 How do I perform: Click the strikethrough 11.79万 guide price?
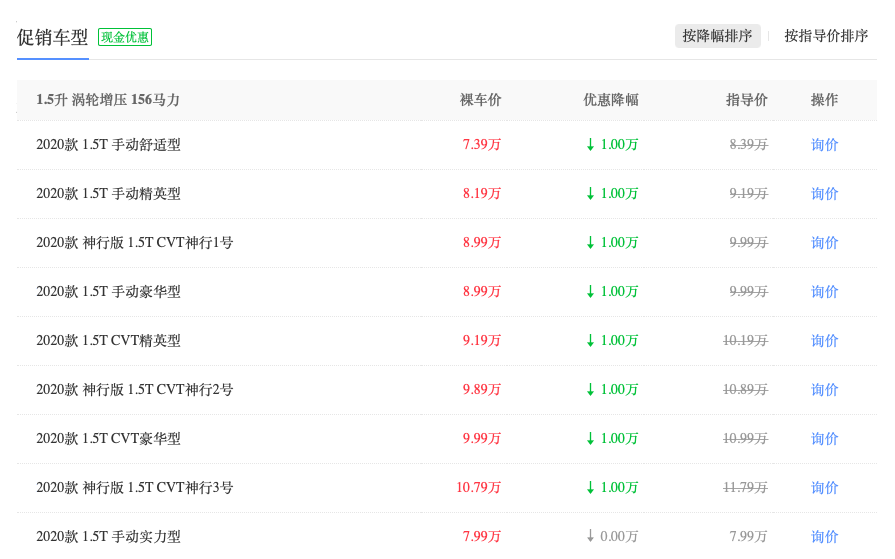point(745,488)
